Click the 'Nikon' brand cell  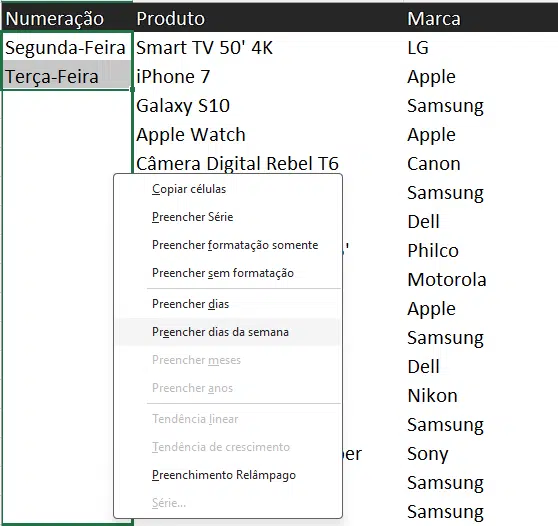click(x=481, y=396)
